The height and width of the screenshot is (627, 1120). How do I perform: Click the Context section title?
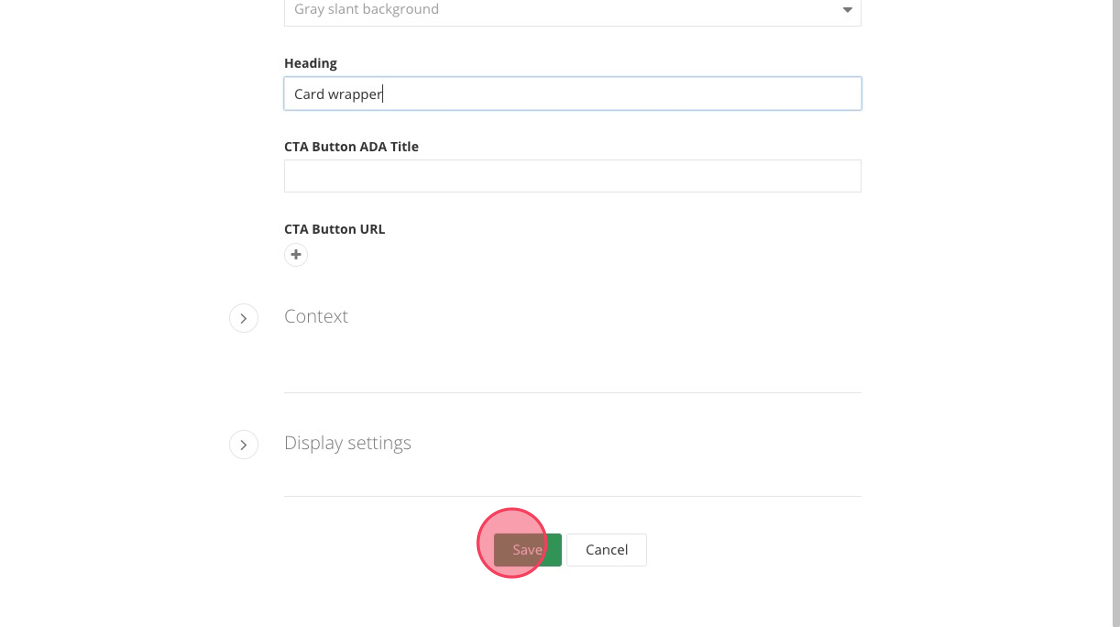(316, 316)
